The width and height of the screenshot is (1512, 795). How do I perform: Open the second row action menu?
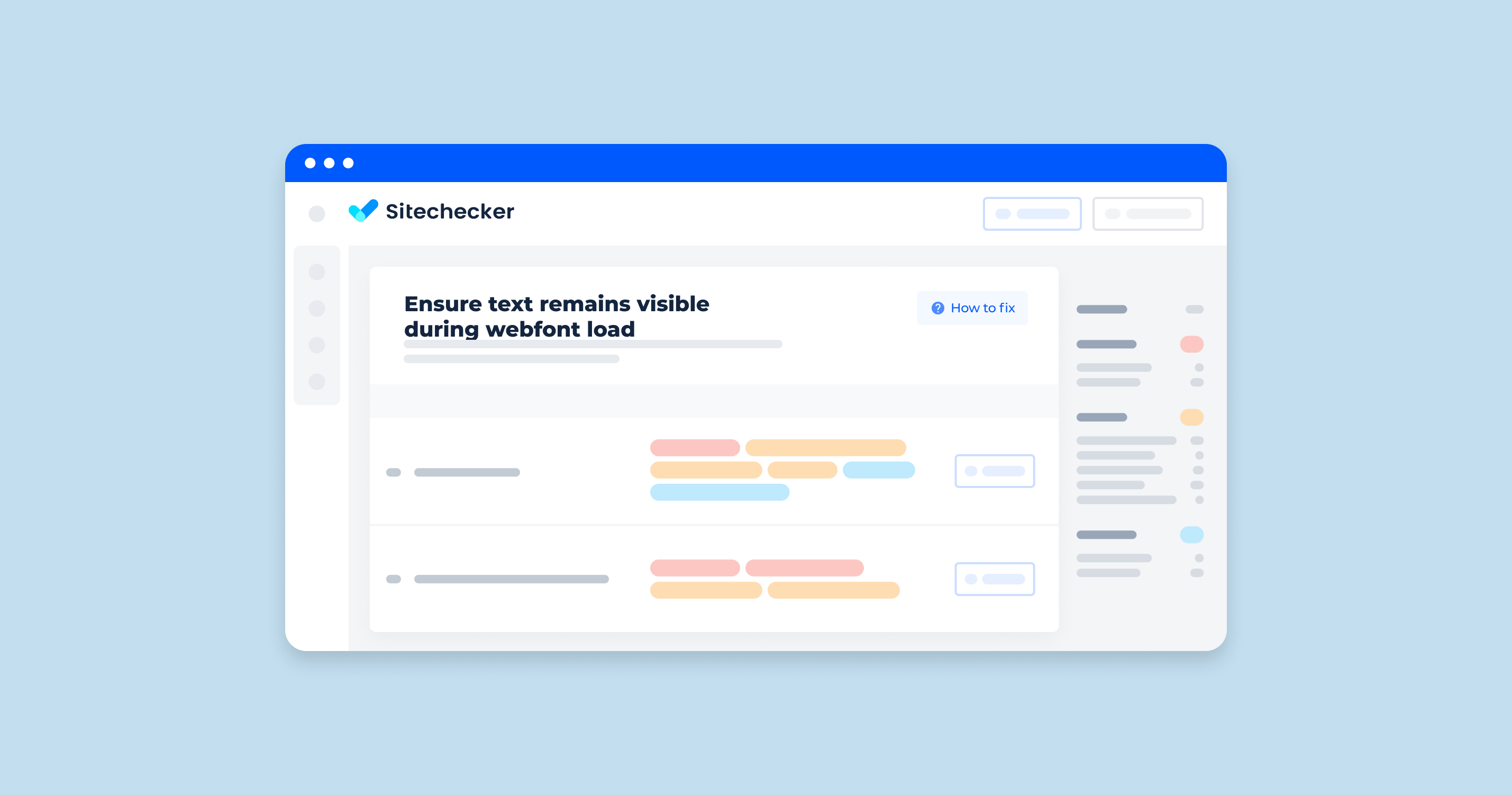click(x=993, y=580)
